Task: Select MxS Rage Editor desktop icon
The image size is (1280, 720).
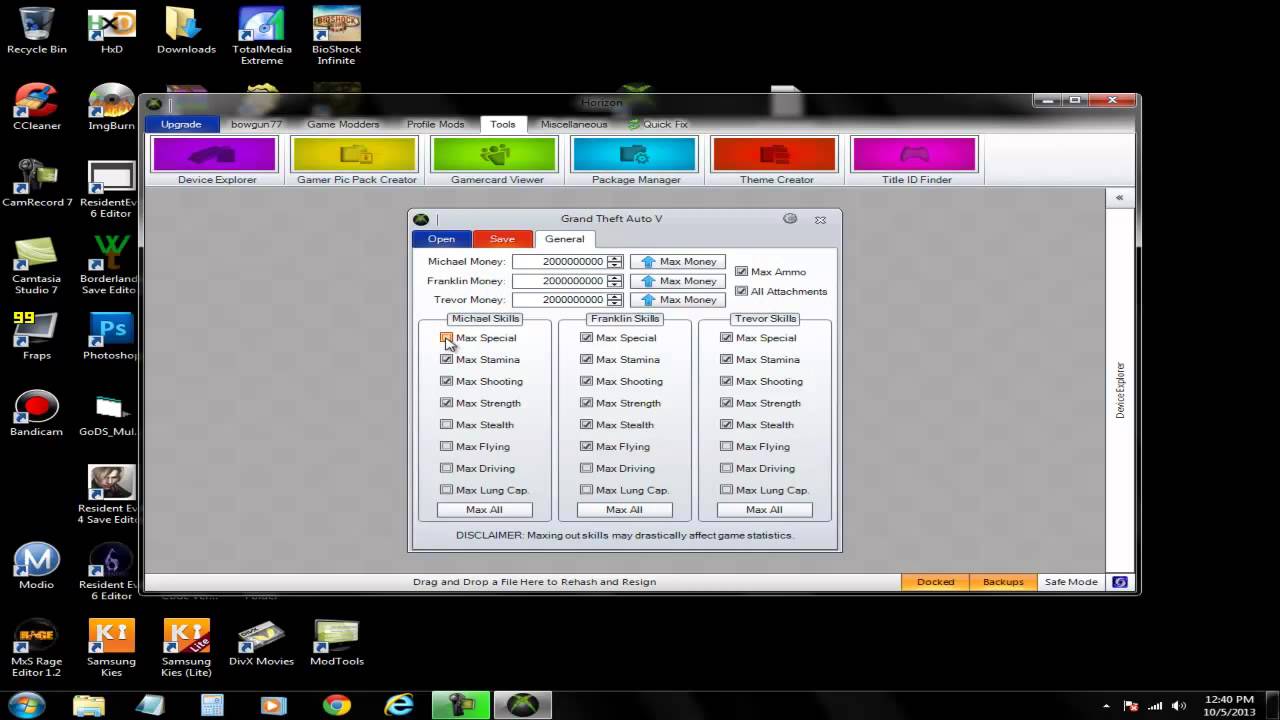Action: [37, 648]
